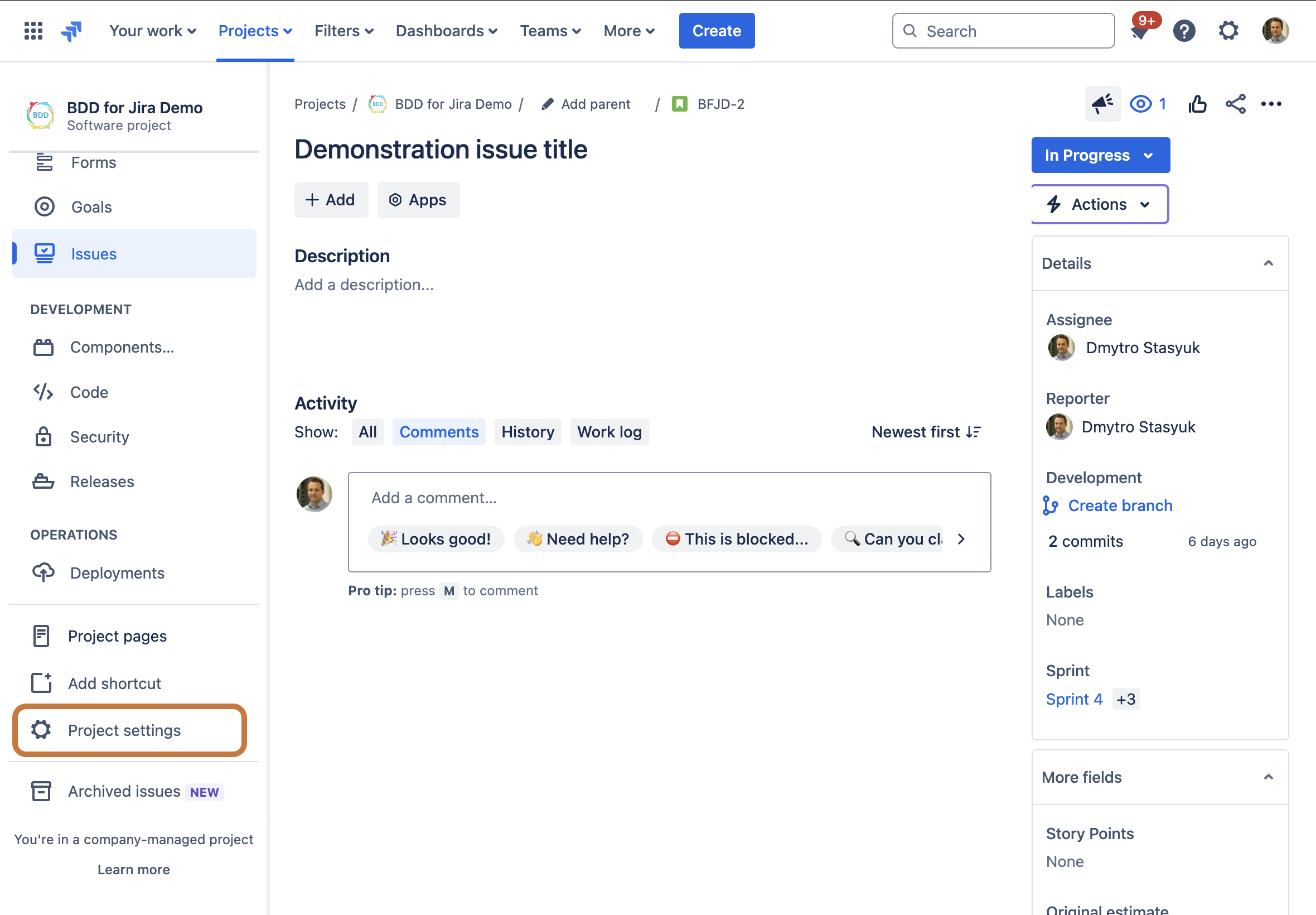Switch to the History tab
1316x915 pixels.
point(528,432)
